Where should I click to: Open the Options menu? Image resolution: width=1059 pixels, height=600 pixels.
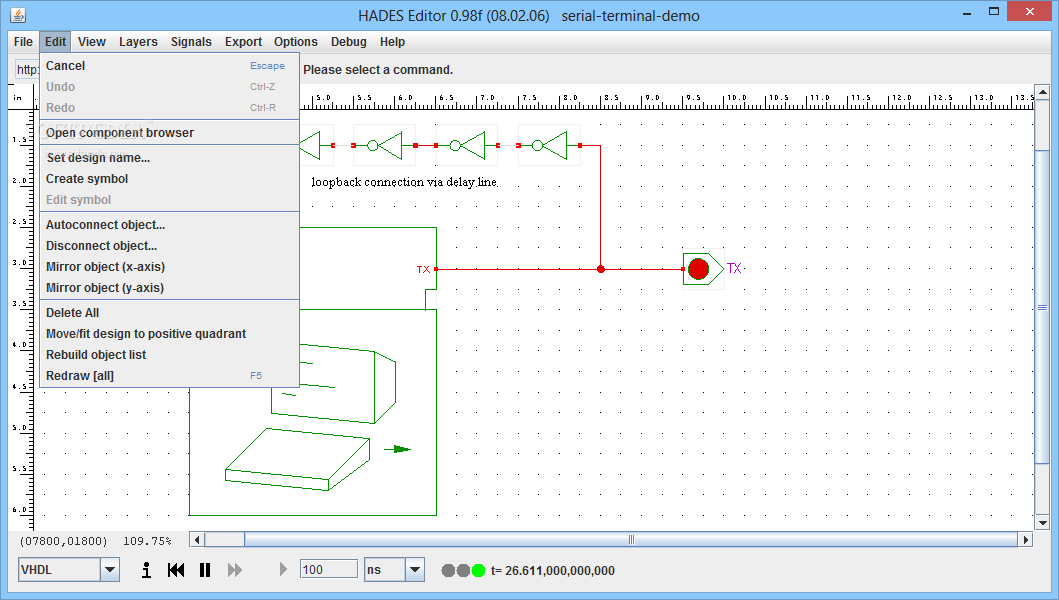click(296, 42)
